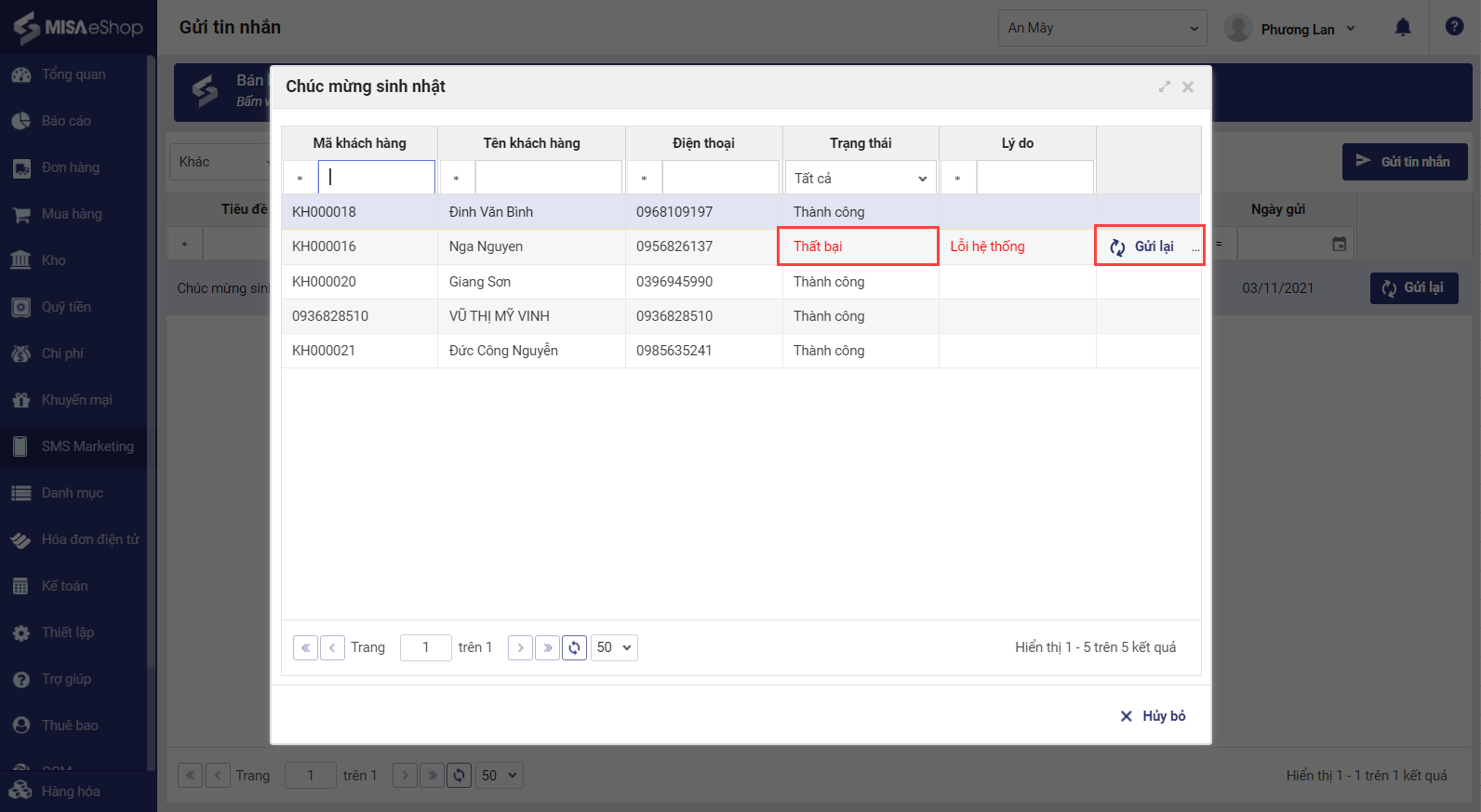This screenshot has width=1481, height=812.
Task: Click the Hủy bỏ button
Action: (1153, 716)
